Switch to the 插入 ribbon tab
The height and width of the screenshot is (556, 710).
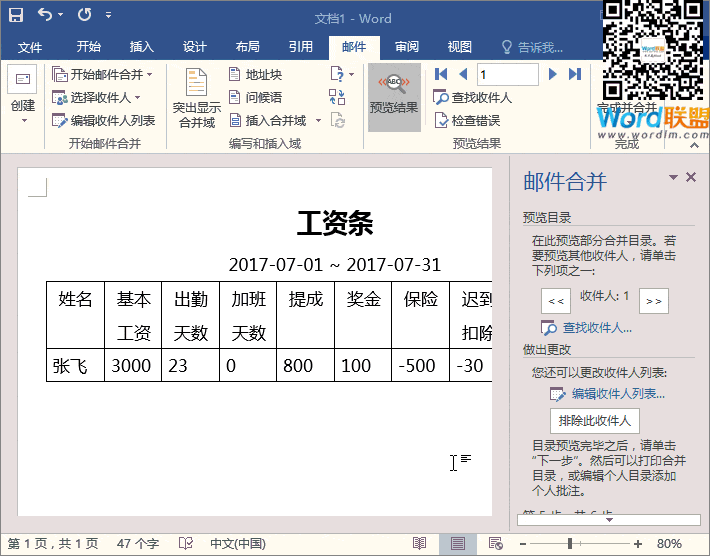(x=142, y=47)
